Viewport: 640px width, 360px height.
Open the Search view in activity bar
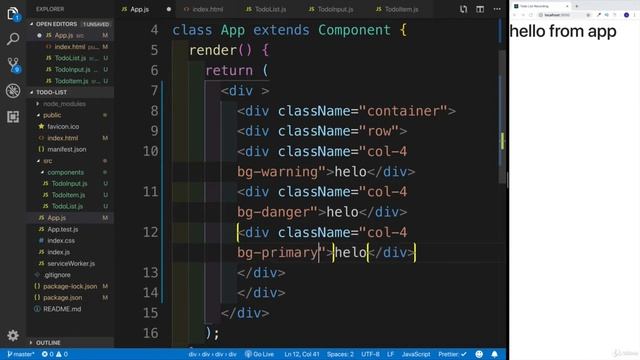point(13,39)
